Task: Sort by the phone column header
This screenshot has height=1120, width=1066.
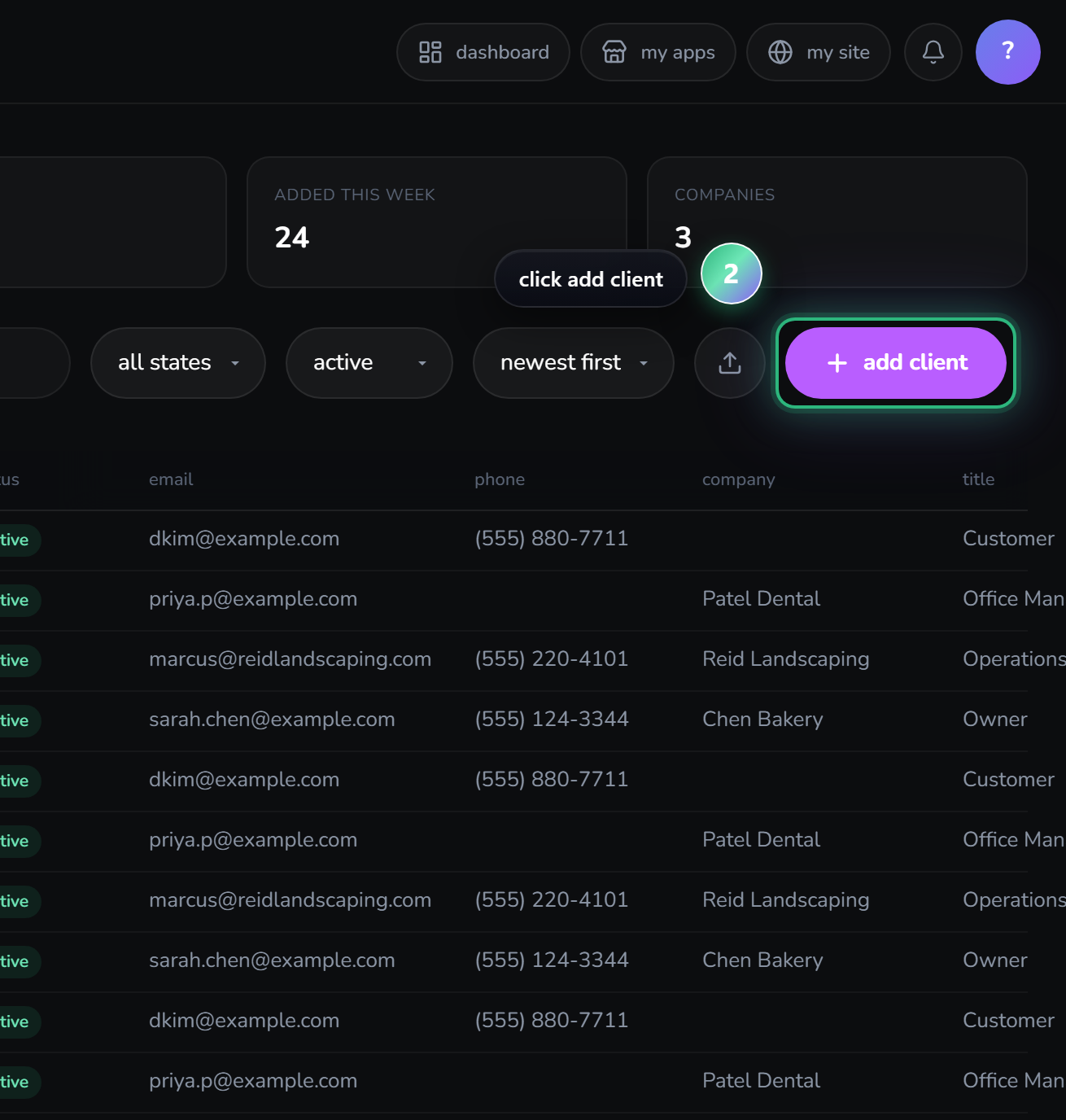Action: (x=500, y=479)
